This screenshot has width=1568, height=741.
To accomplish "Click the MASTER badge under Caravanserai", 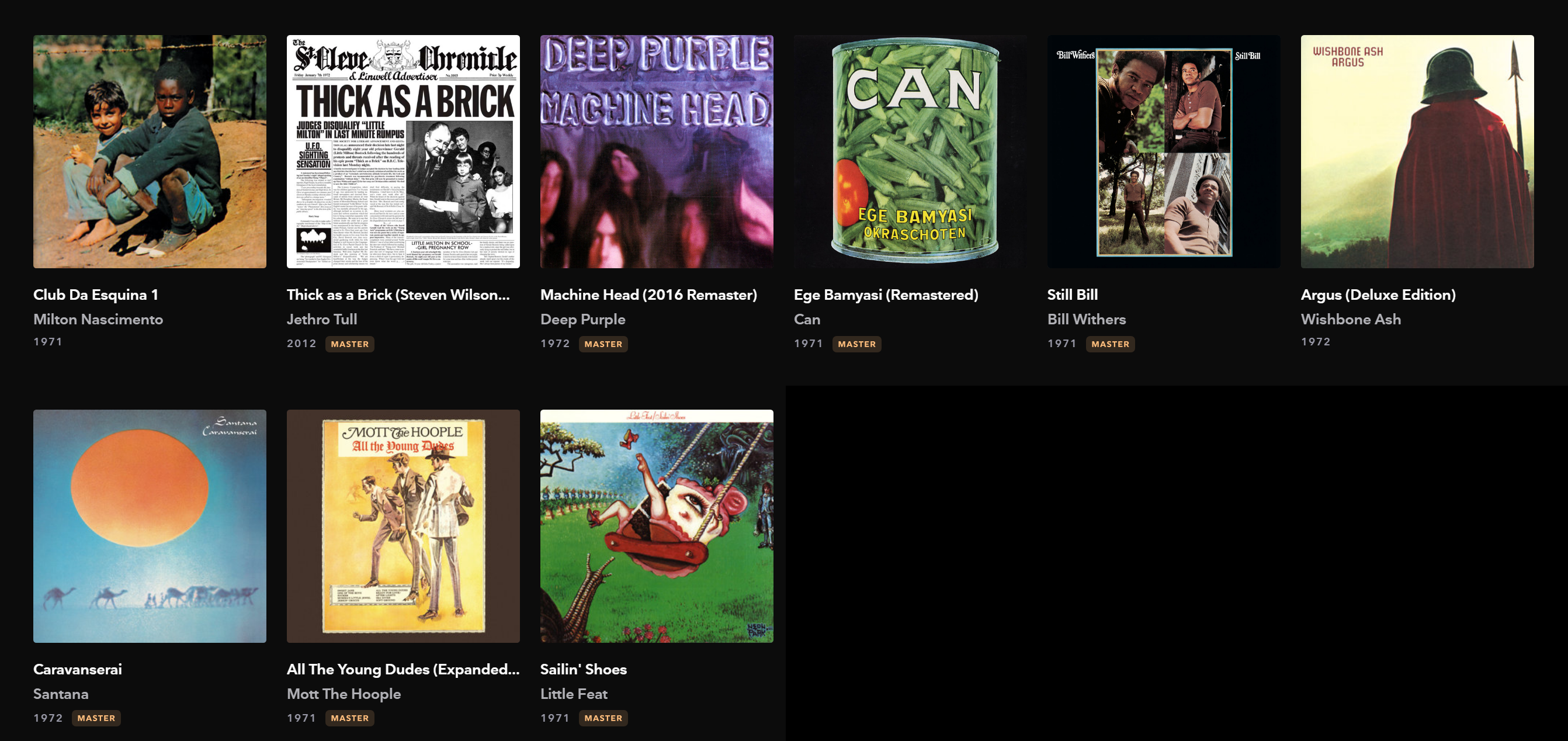I will 96,718.
